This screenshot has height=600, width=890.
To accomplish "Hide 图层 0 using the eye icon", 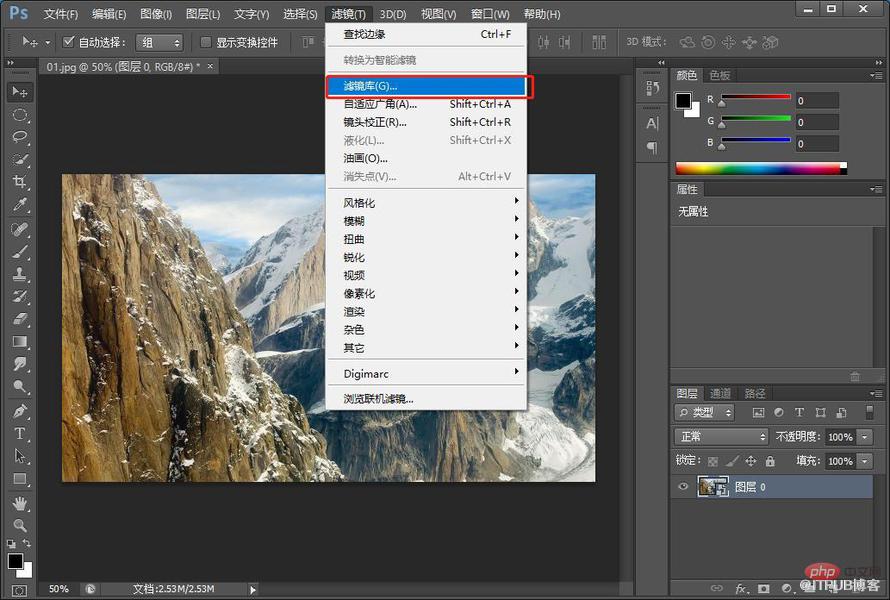I will [683, 486].
